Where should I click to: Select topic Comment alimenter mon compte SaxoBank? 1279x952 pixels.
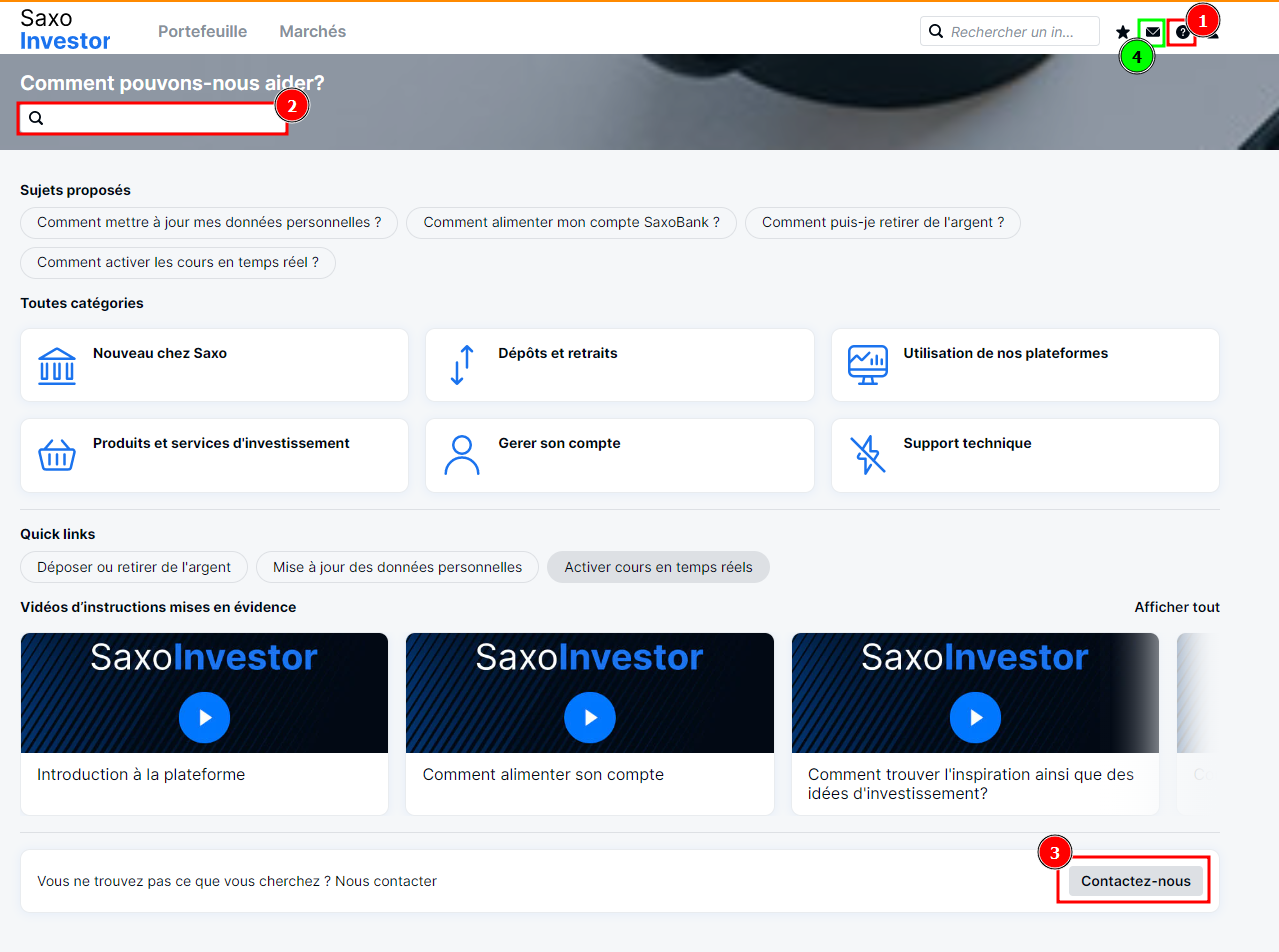pos(572,222)
